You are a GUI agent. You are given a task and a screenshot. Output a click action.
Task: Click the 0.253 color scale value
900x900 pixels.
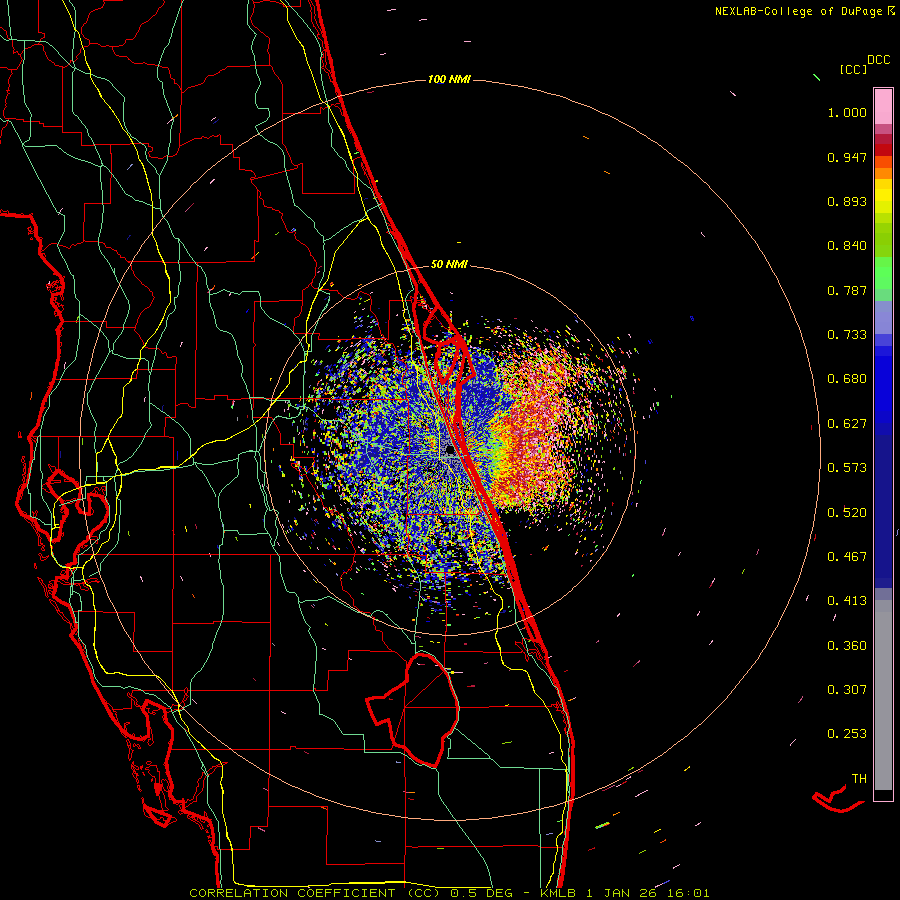click(x=847, y=734)
